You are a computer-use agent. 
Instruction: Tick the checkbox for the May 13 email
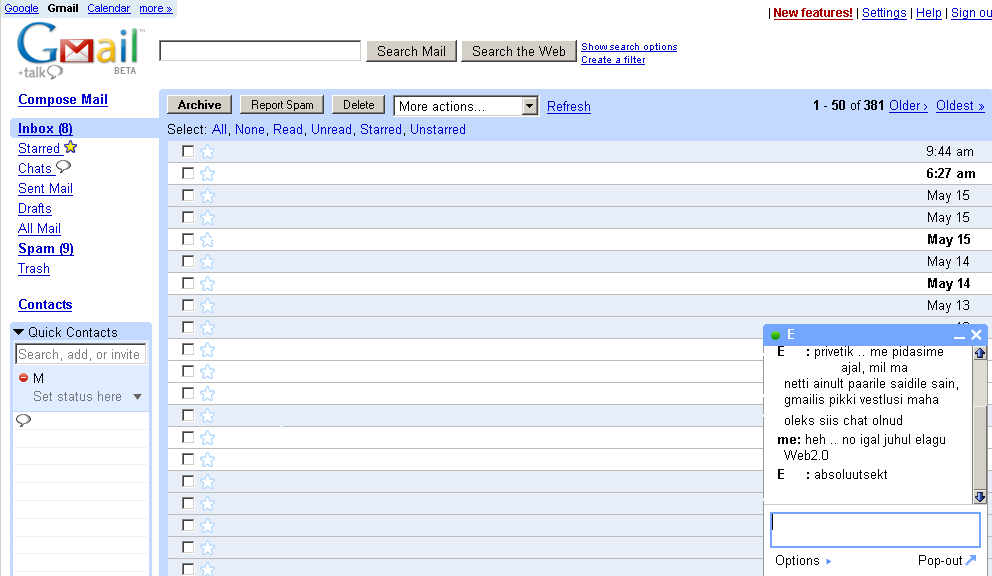(188, 306)
